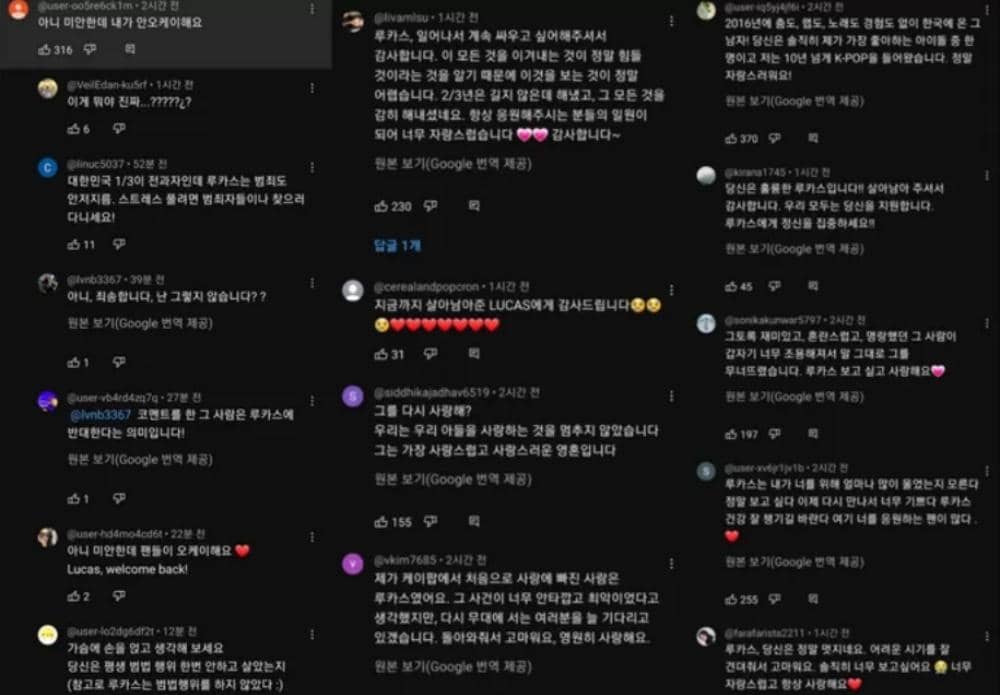This screenshot has width=1000, height=695.
Task: Expand the '답글 1개' replies
Action: pos(397,245)
